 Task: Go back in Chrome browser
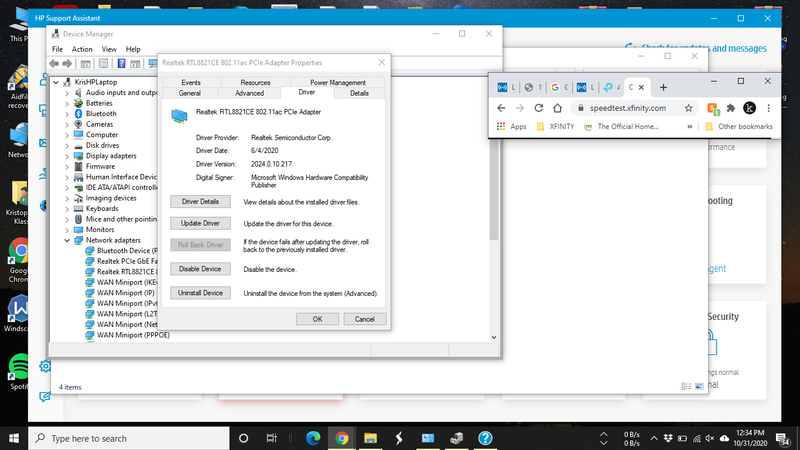coord(501,108)
